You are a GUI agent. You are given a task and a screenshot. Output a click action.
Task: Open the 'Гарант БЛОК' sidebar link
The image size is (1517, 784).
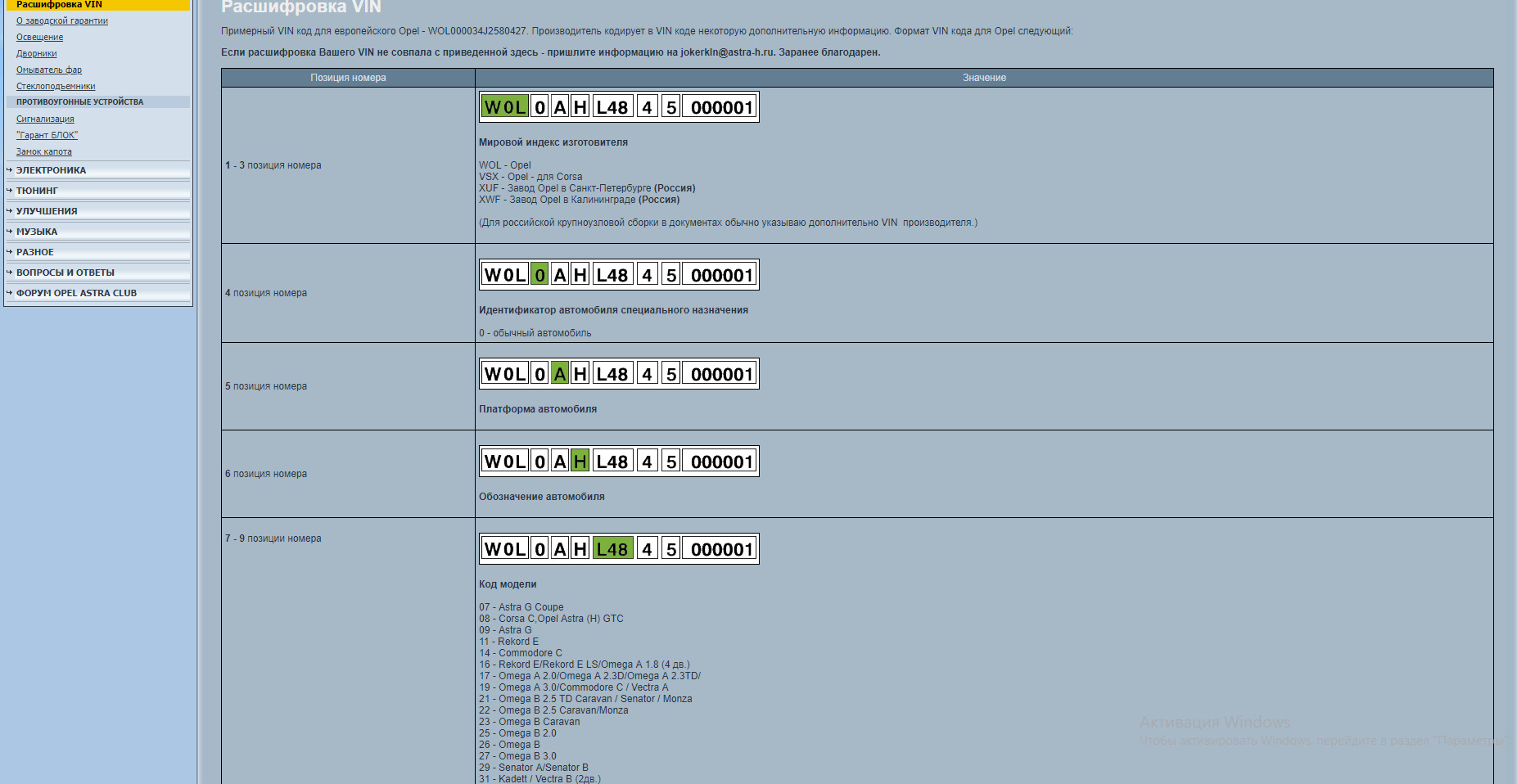(x=47, y=135)
